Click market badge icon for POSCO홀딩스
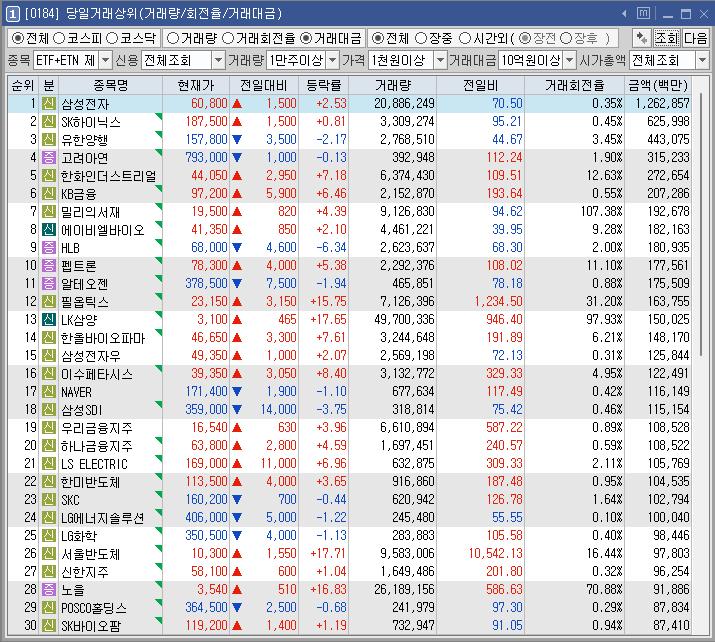Image resolution: width=715 pixels, height=642 pixels. 49,607
